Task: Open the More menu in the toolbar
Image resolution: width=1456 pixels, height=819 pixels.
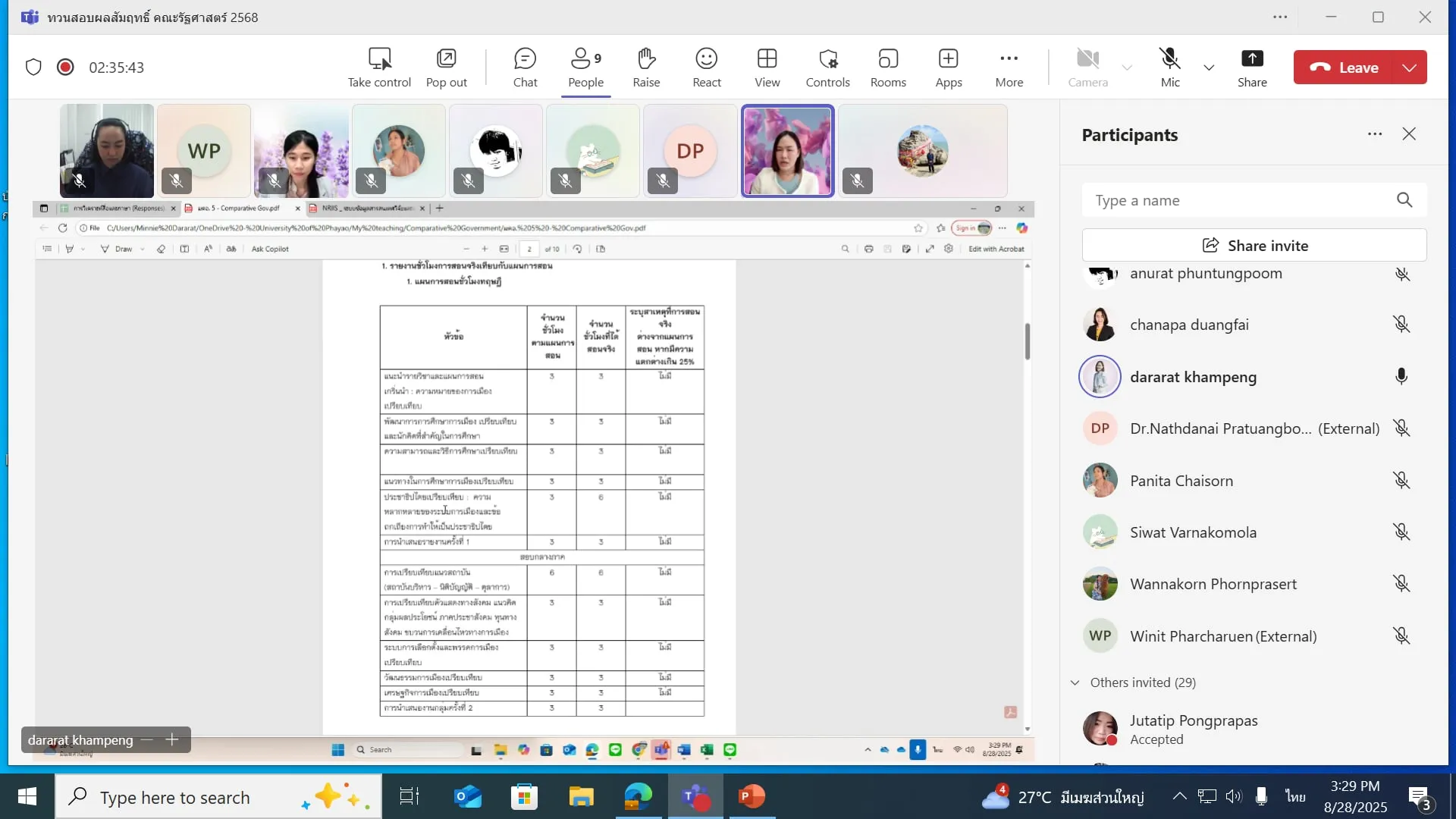Action: [1009, 67]
